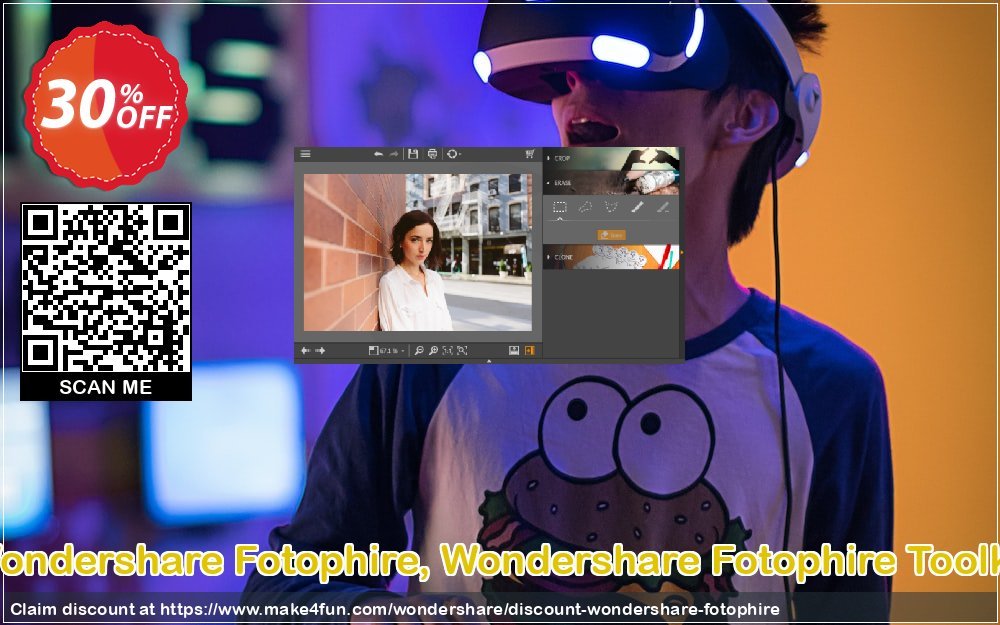
Task: Open the hamburger menu in the editor
Action: (305, 154)
